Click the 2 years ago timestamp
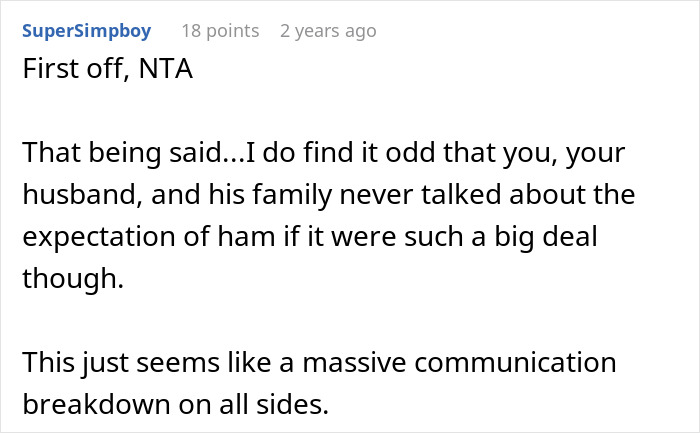700x433 pixels. tap(328, 31)
